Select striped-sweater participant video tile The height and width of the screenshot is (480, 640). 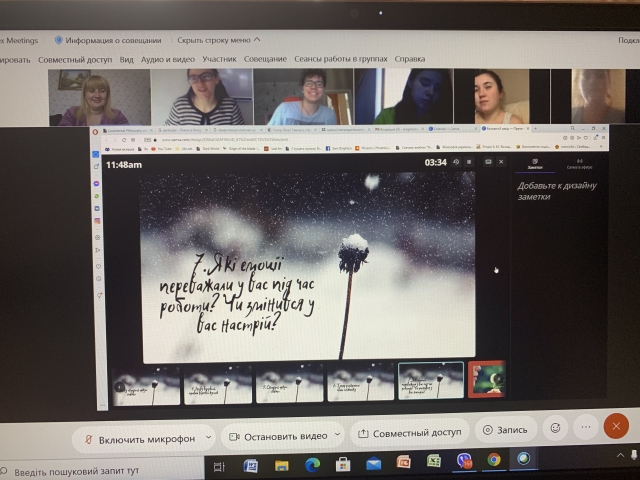[x=202, y=97]
